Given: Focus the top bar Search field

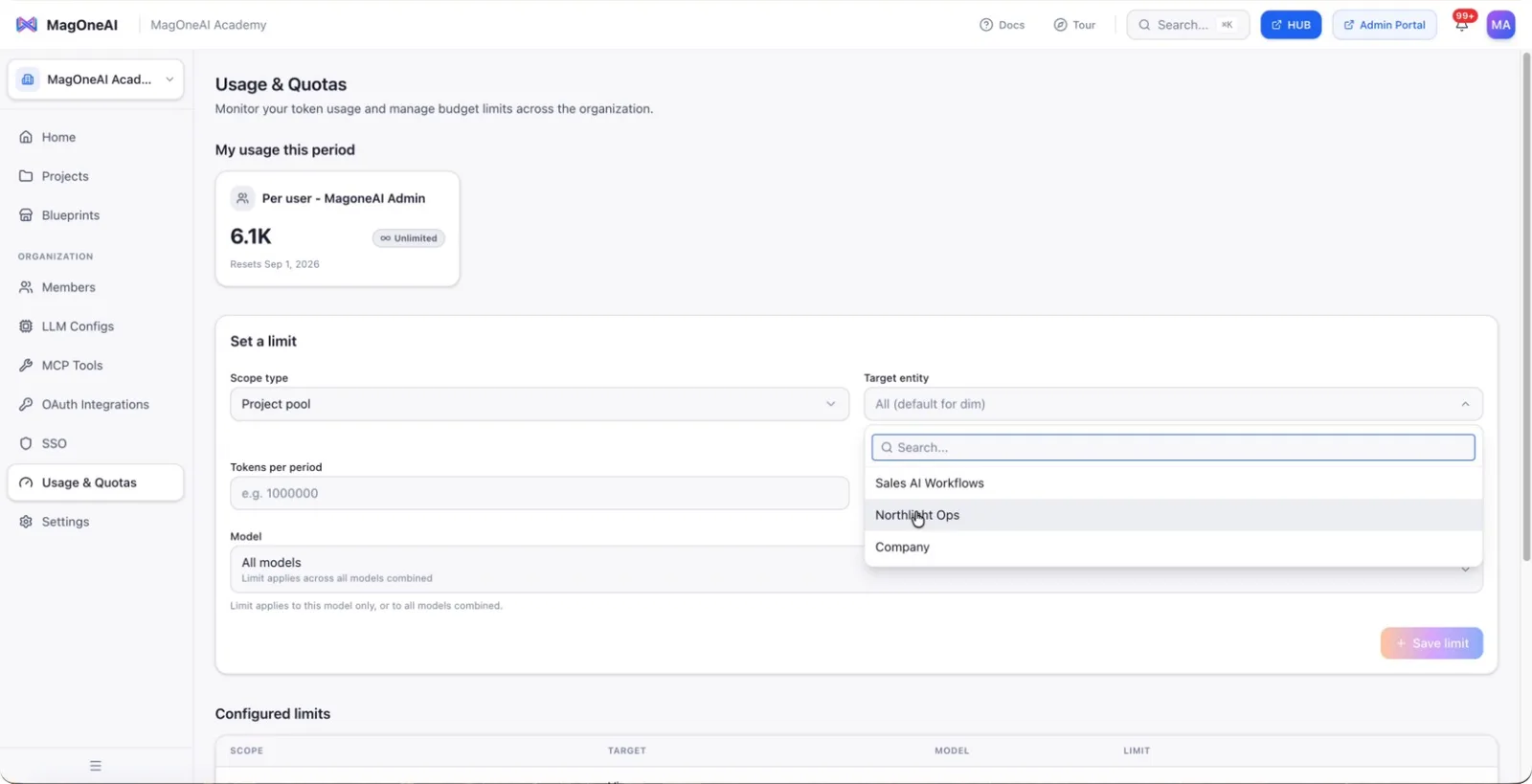Looking at the screenshot, I should (x=1187, y=25).
